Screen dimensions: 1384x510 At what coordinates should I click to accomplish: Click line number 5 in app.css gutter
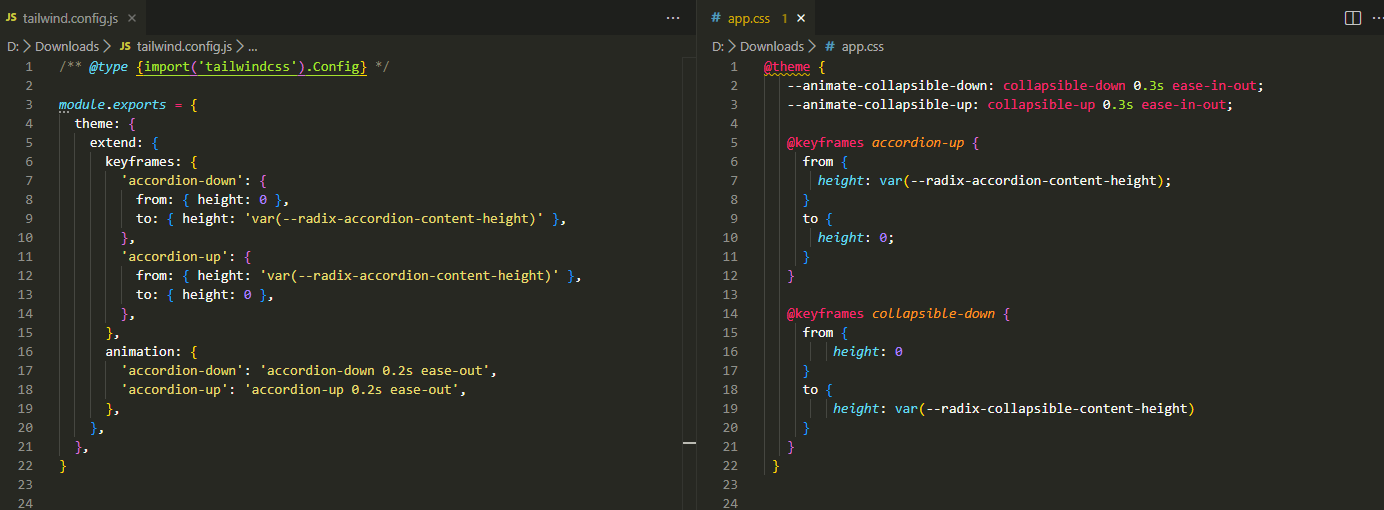pos(734,142)
